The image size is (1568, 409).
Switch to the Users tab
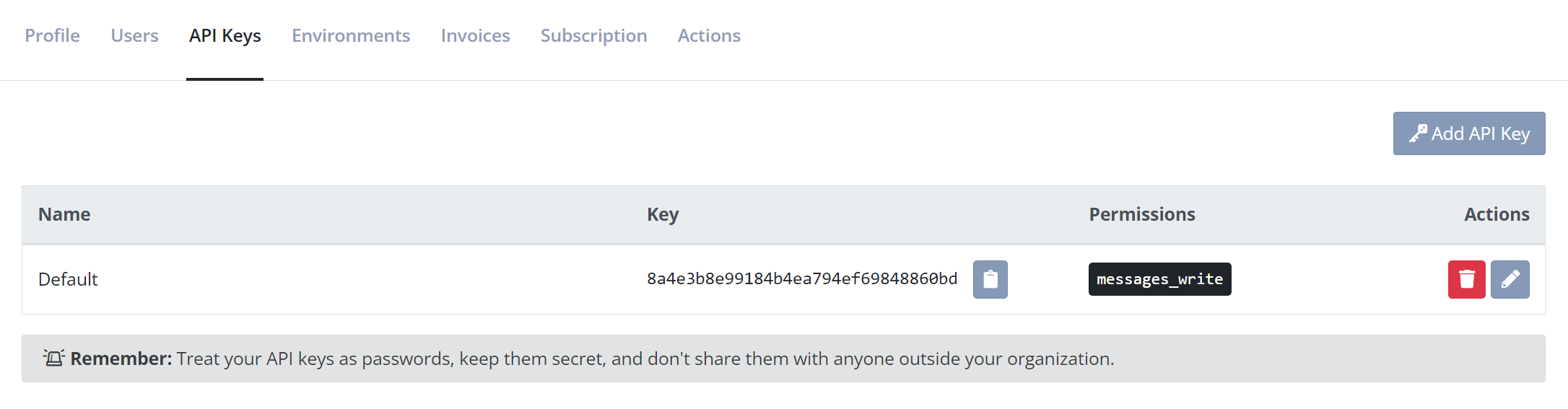pos(134,35)
